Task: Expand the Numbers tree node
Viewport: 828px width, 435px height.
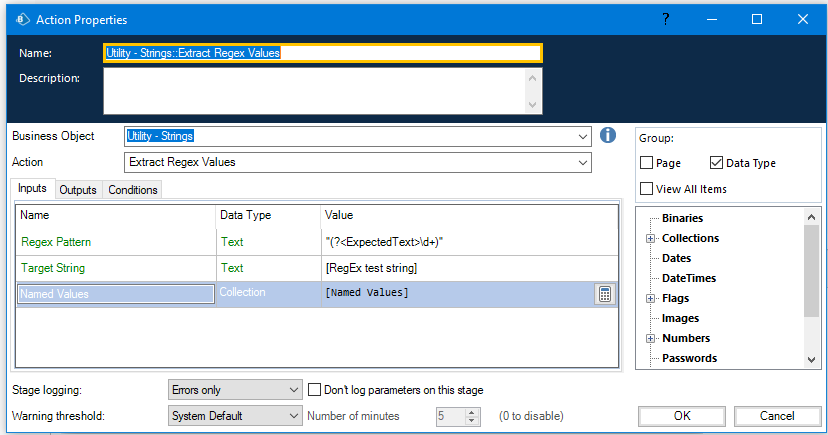Action: (650, 338)
